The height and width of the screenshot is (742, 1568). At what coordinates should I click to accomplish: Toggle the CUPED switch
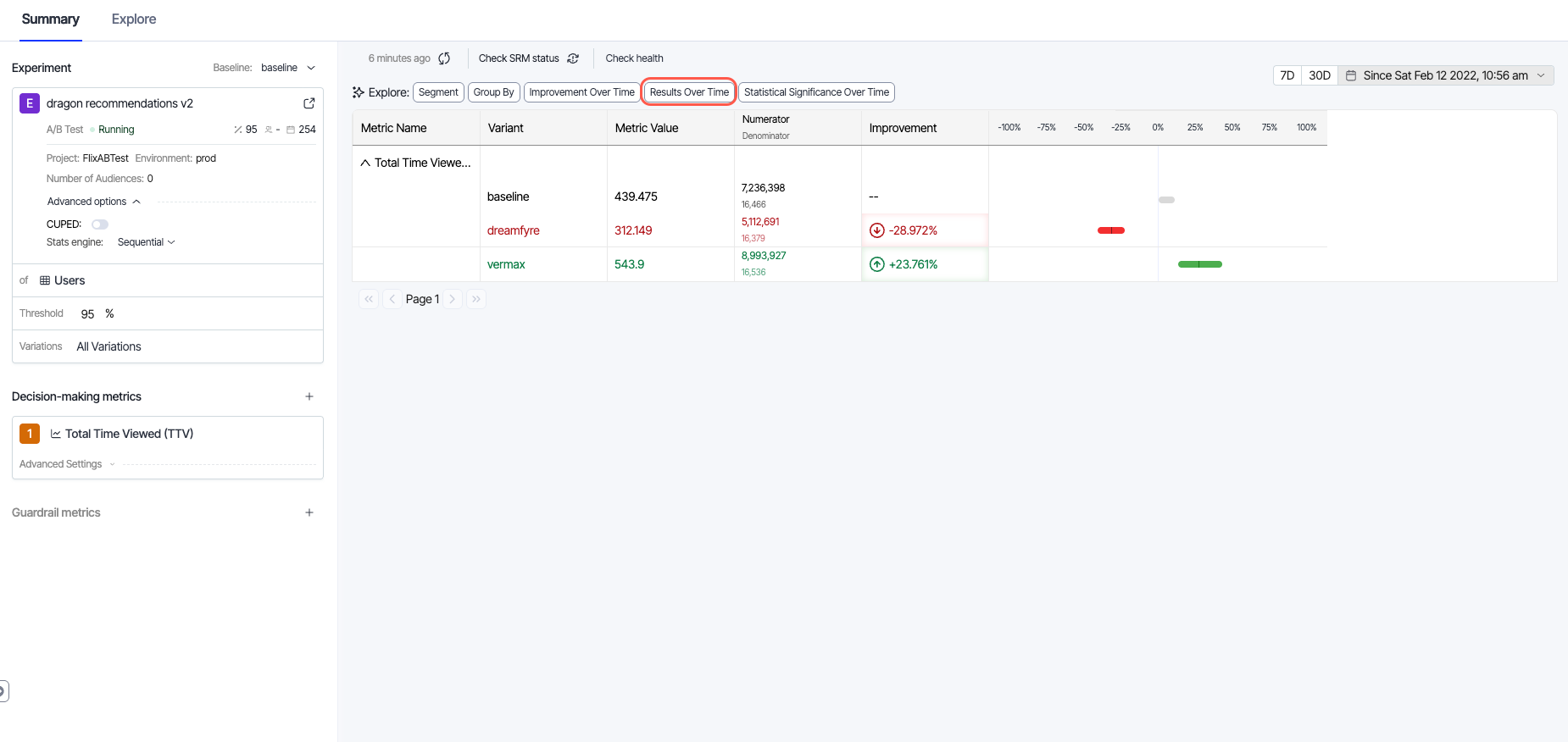point(100,224)
